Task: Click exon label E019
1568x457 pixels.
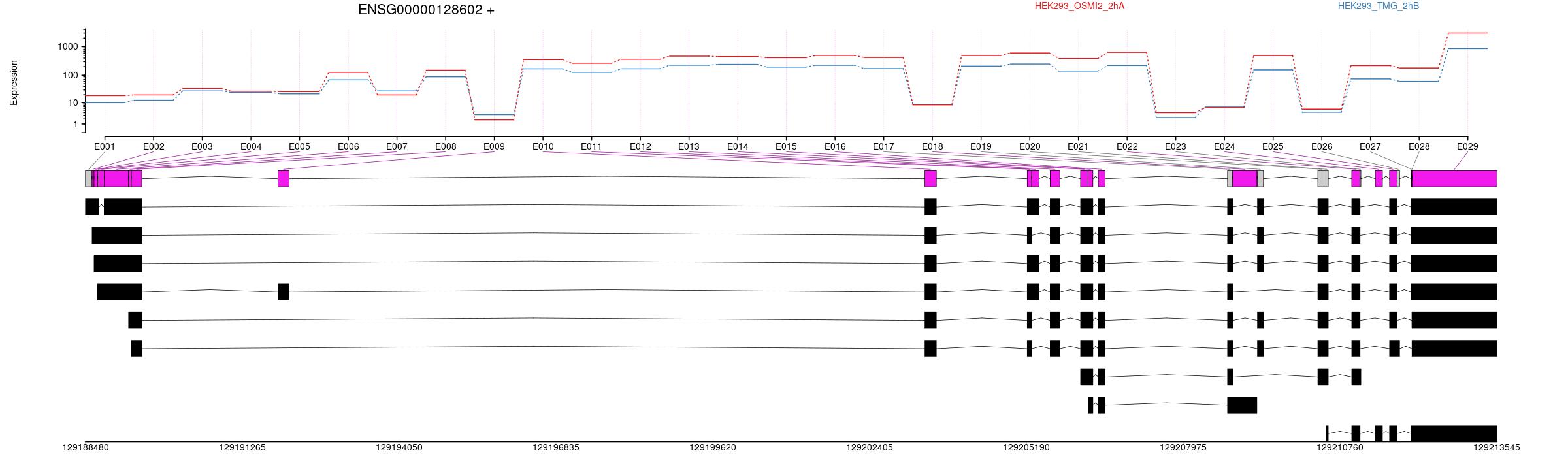Action: point(981,146)
